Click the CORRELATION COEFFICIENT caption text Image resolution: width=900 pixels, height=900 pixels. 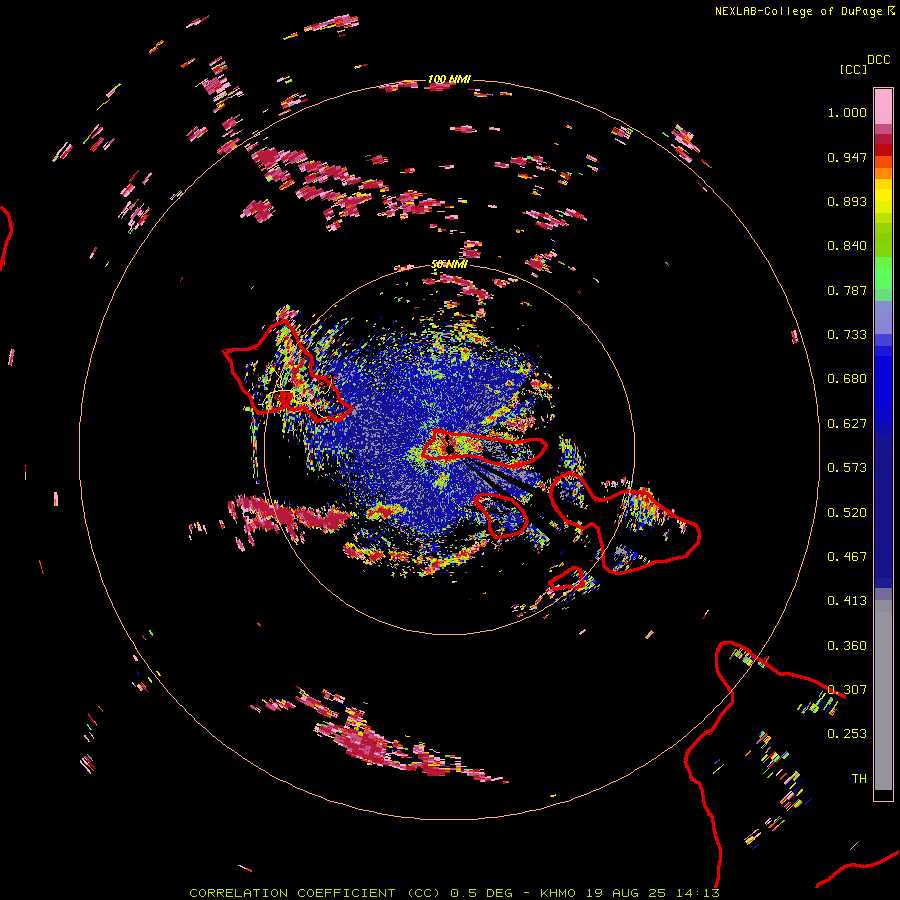click(292, 893)
